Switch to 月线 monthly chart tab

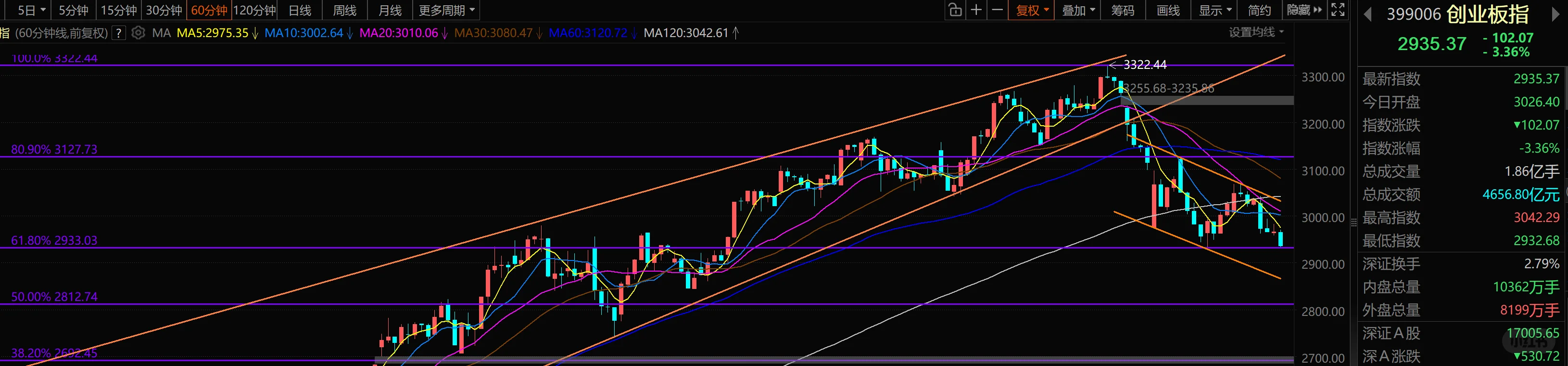click(390, 10)
